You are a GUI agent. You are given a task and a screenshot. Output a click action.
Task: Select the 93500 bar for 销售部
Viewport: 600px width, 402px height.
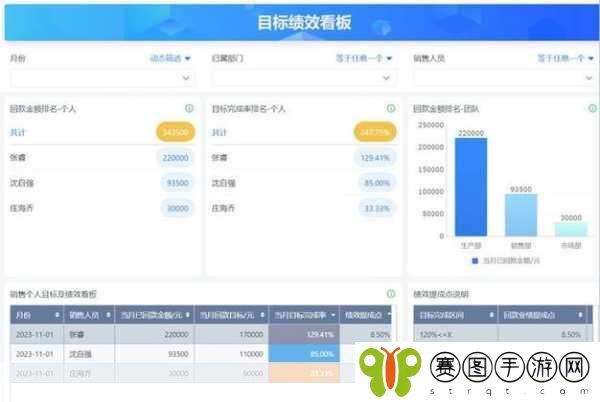pos(521,215)
